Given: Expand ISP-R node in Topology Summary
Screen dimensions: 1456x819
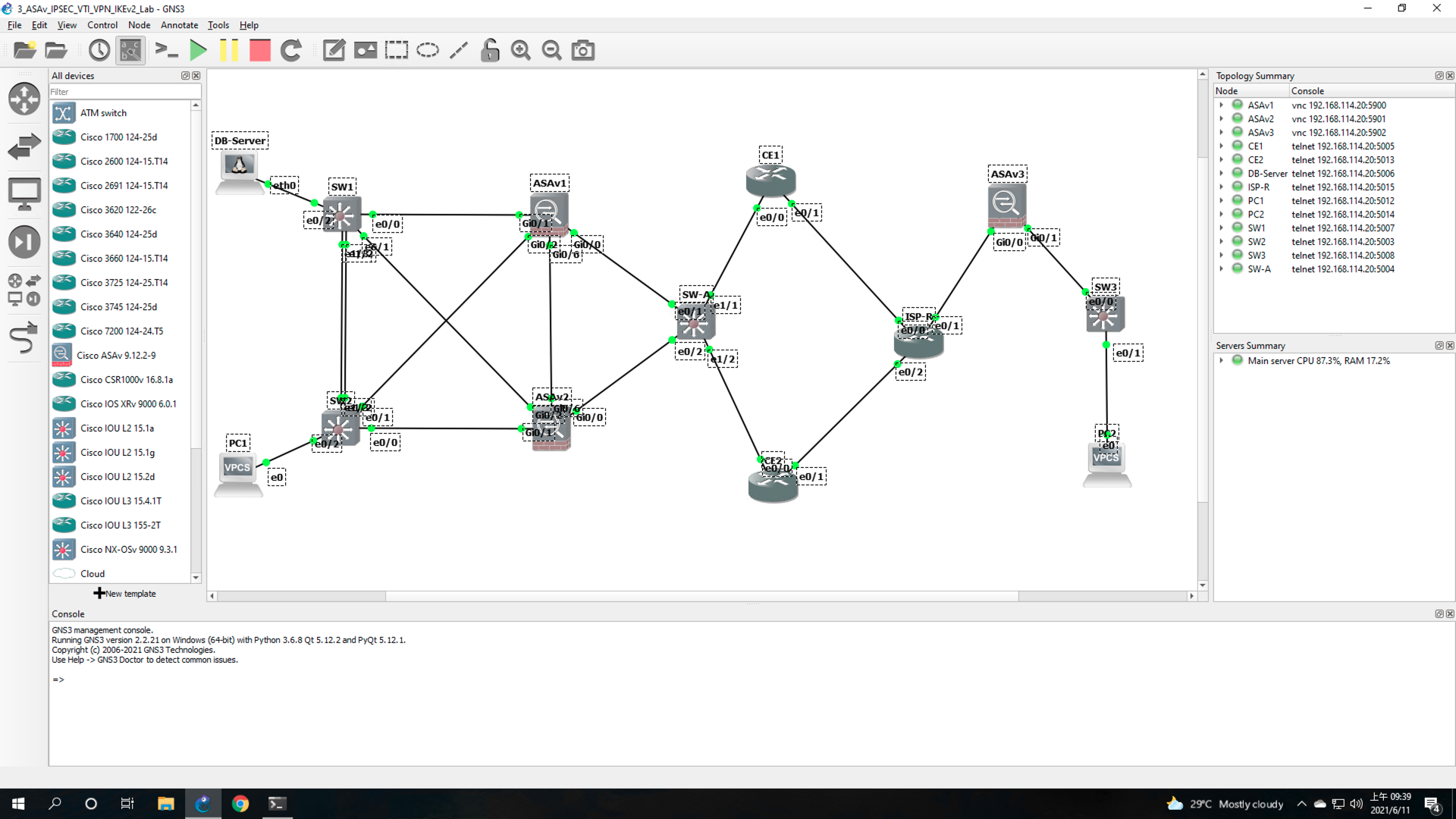Looking at the screenshot, I should coord(1222,187).
